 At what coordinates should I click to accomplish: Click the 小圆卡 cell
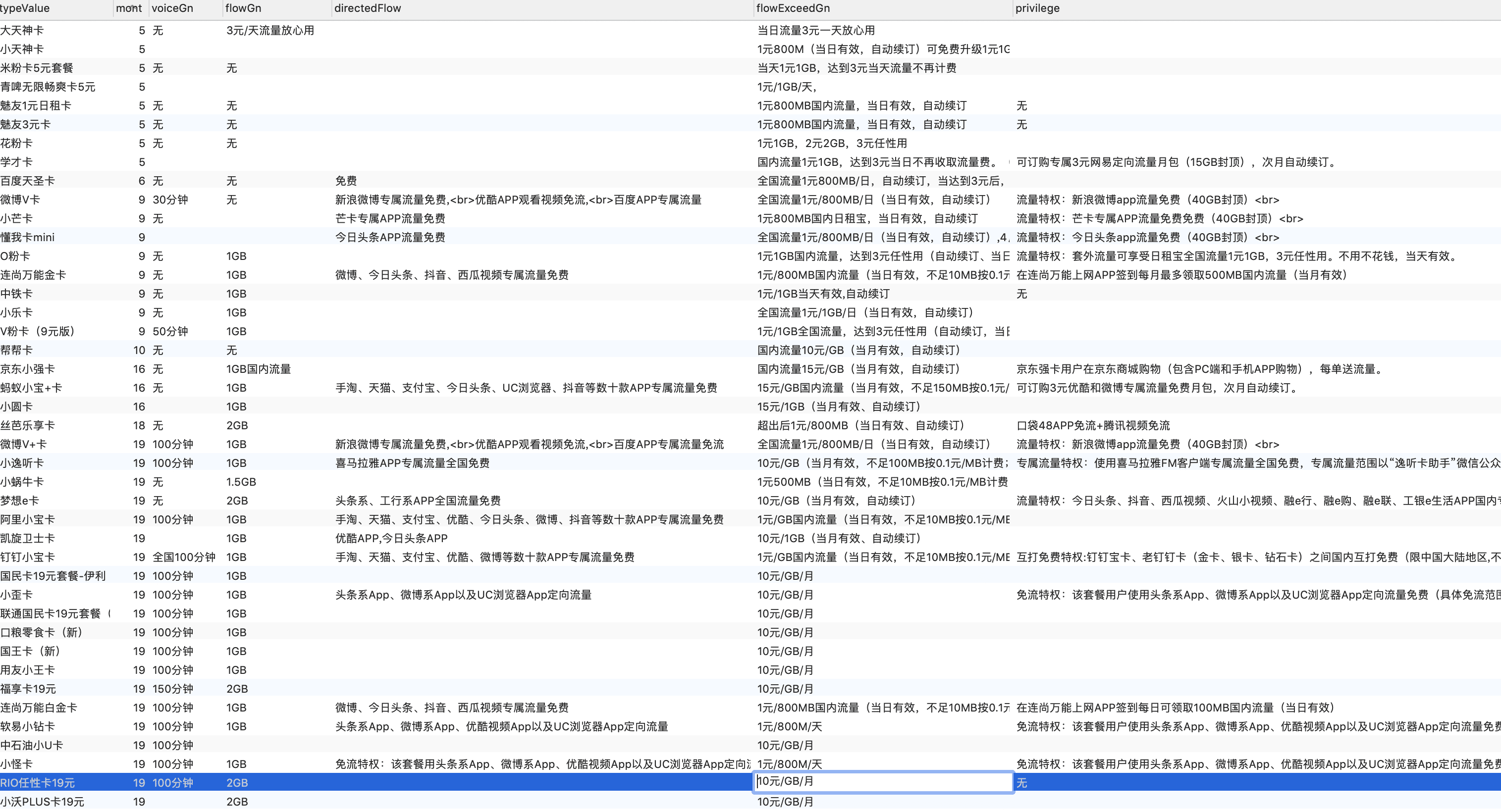tap(16, 406)
